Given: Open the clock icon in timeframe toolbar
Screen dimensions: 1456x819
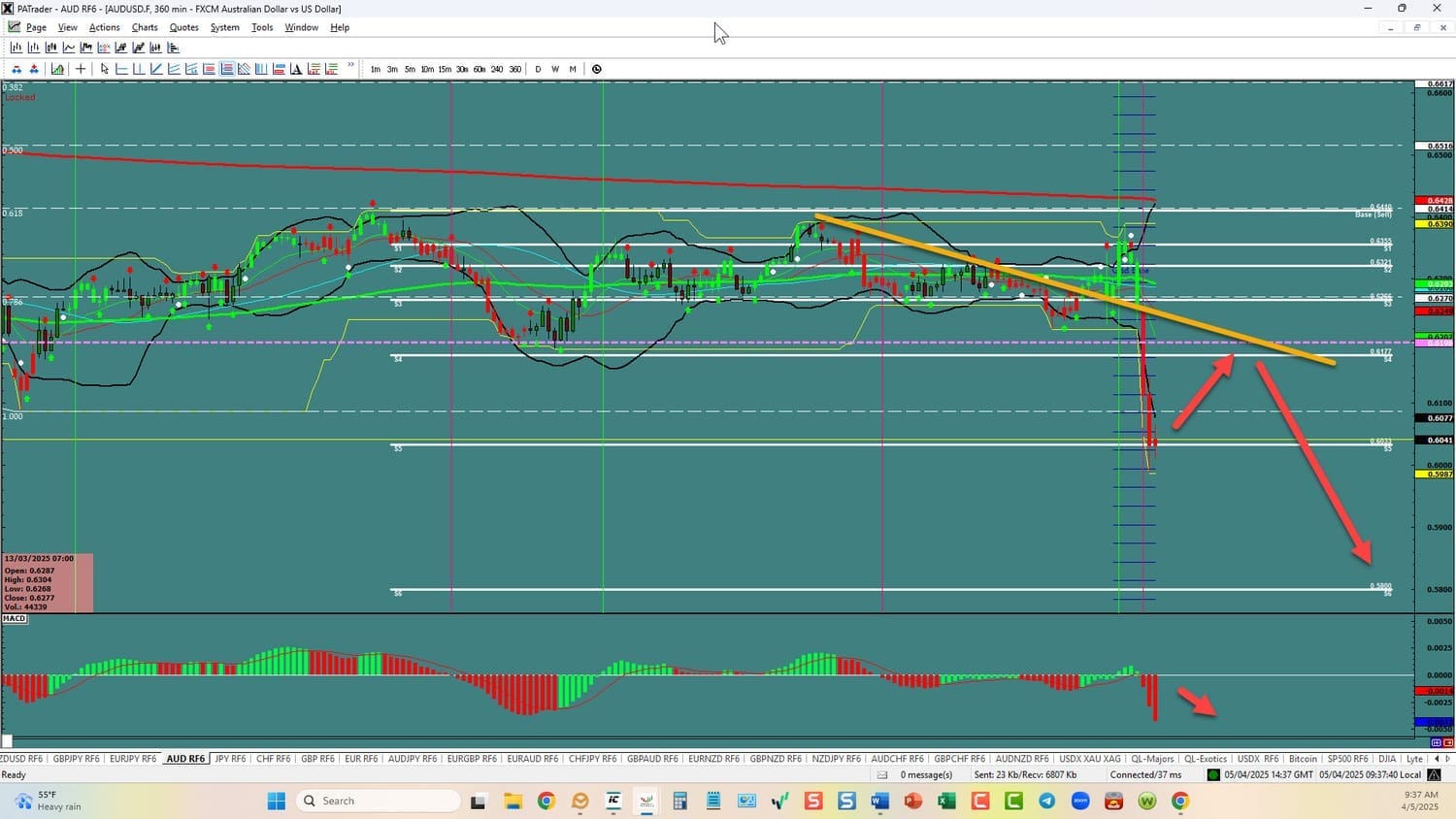Looking at the screenshot, I should coord(597,69).
